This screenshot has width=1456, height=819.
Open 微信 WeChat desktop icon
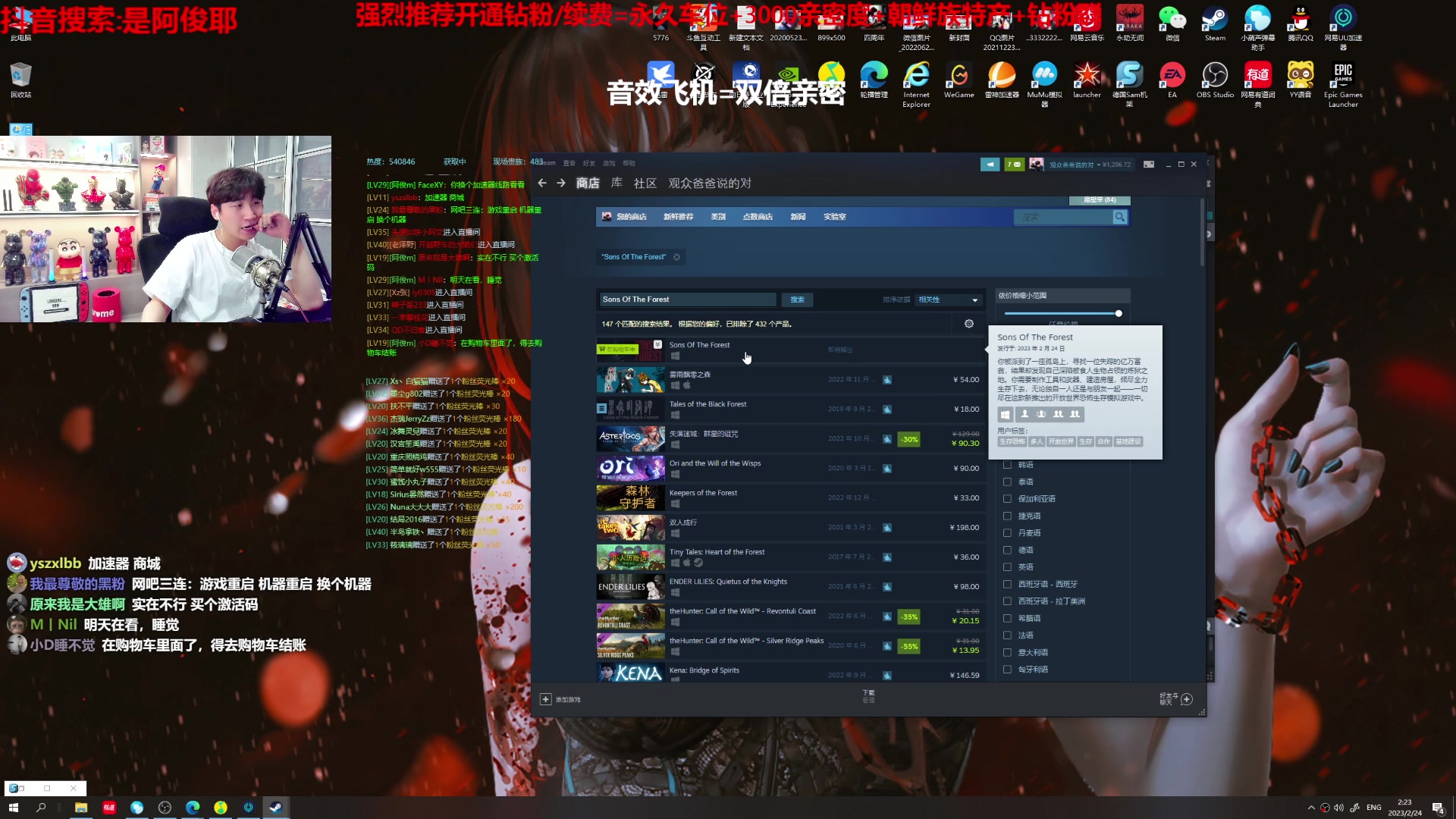click(x=1172, y=23)
